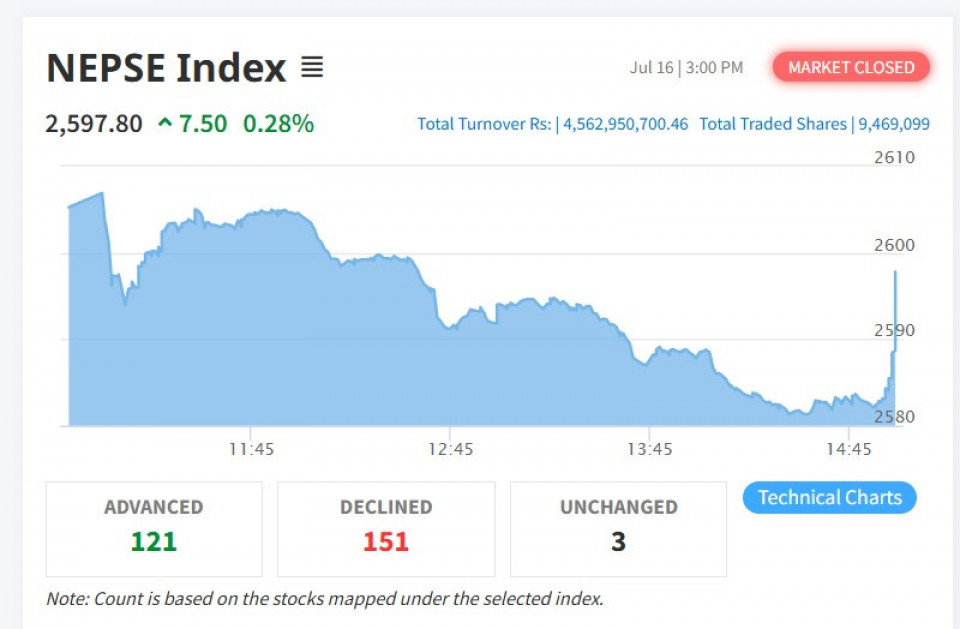Click the 13:45 time axis marker
Image resolution: width=960 pixels, height=629 pixels.
click(650, 450)
